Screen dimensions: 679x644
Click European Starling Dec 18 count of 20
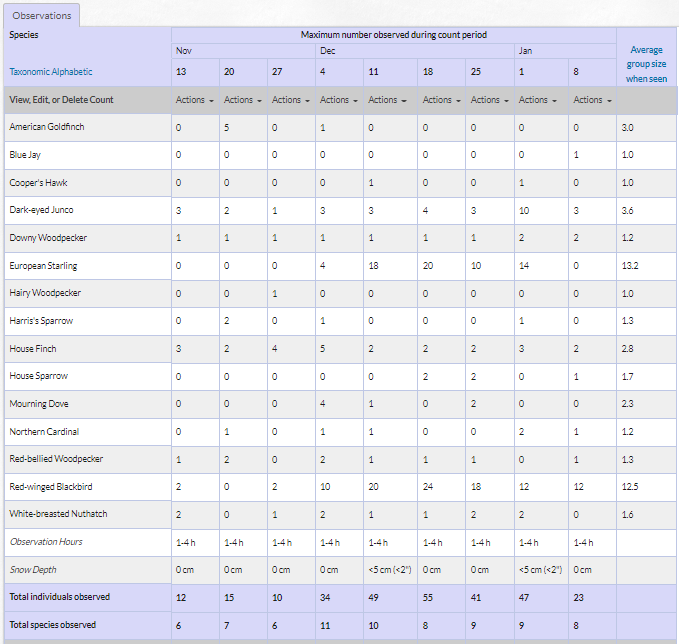[x=428, y=266]
